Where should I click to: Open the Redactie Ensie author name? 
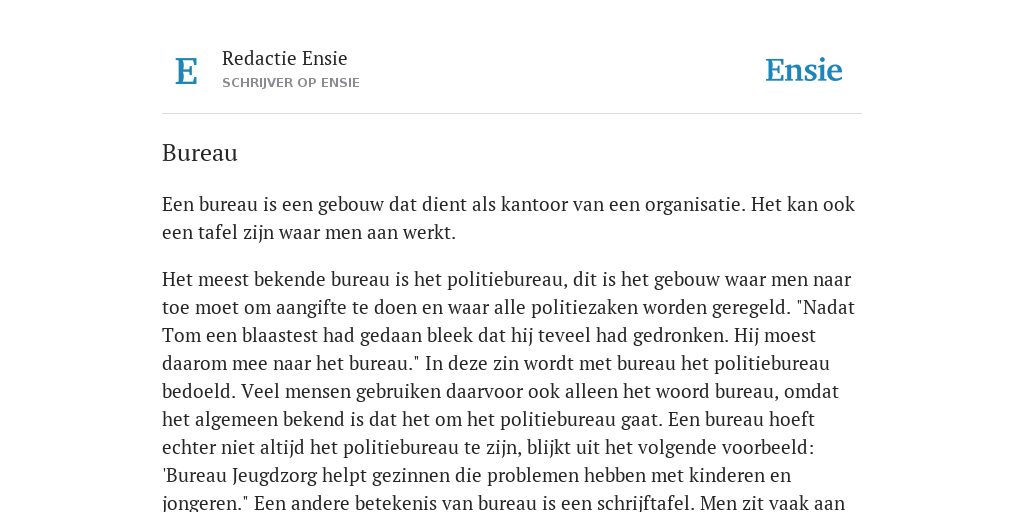(x=285, y=58)
